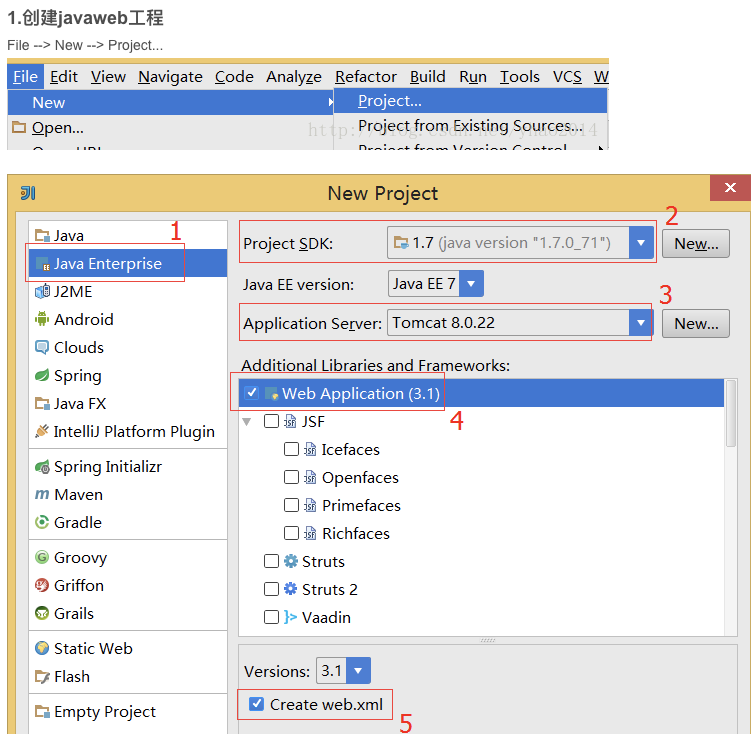Open the Build menu
This screenshot has width=751, height=734.
(x=428, y=77)
